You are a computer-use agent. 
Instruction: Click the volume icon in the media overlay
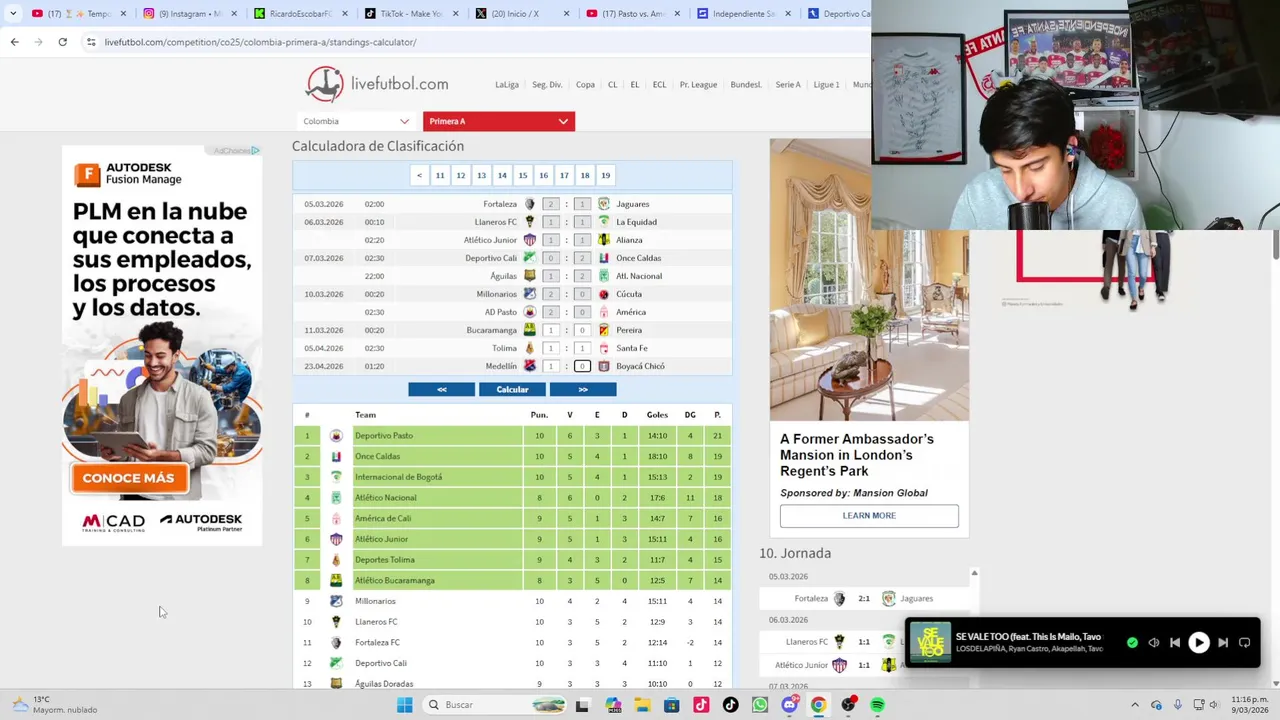tap(1153, 643)
